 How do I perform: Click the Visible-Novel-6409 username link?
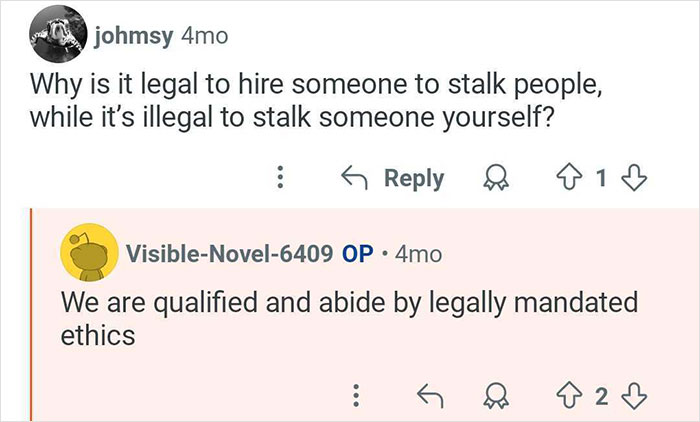pos(228,254)
